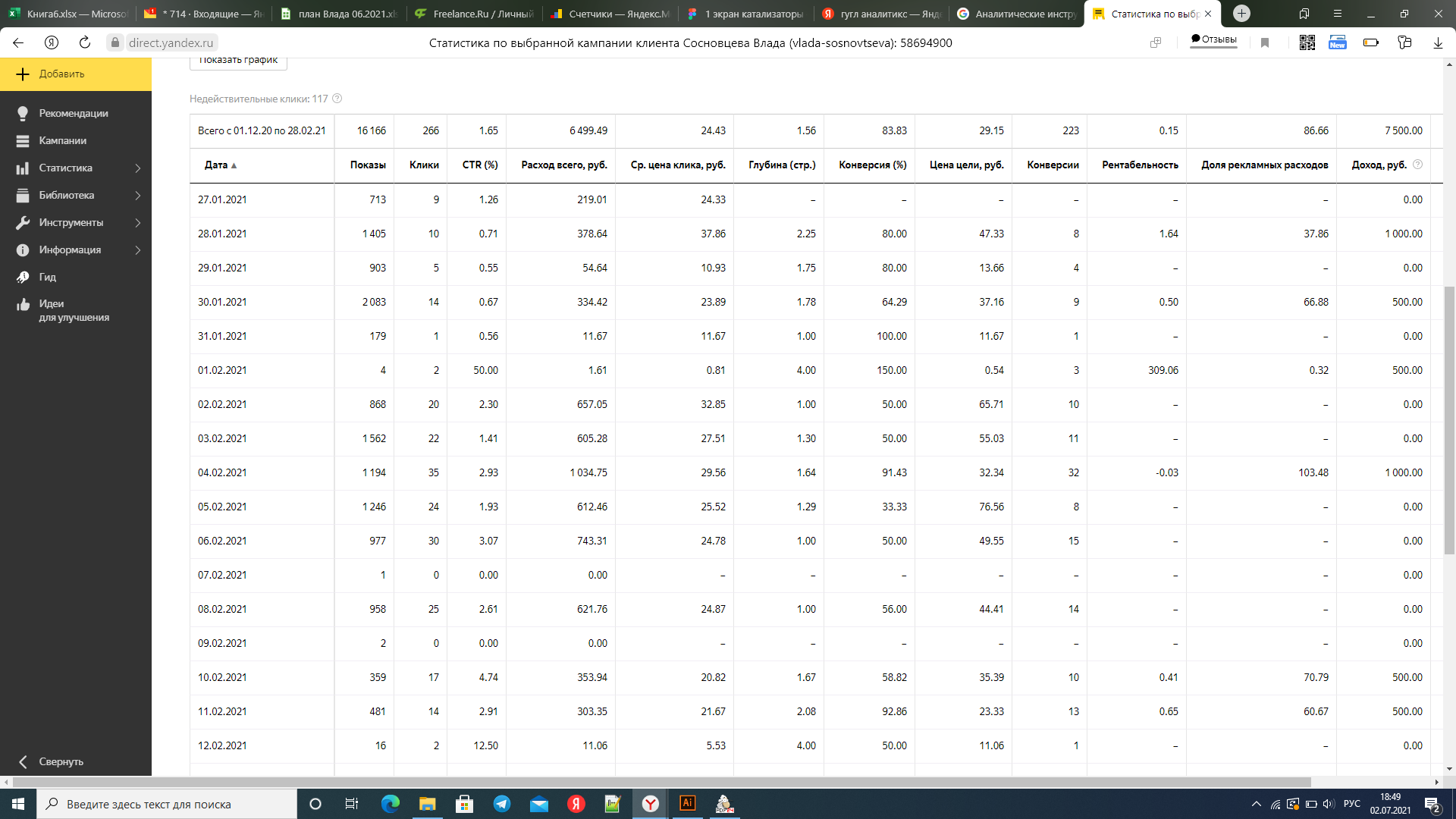
Task: Click the Гид rocket icon
Action: click(23, 278)
